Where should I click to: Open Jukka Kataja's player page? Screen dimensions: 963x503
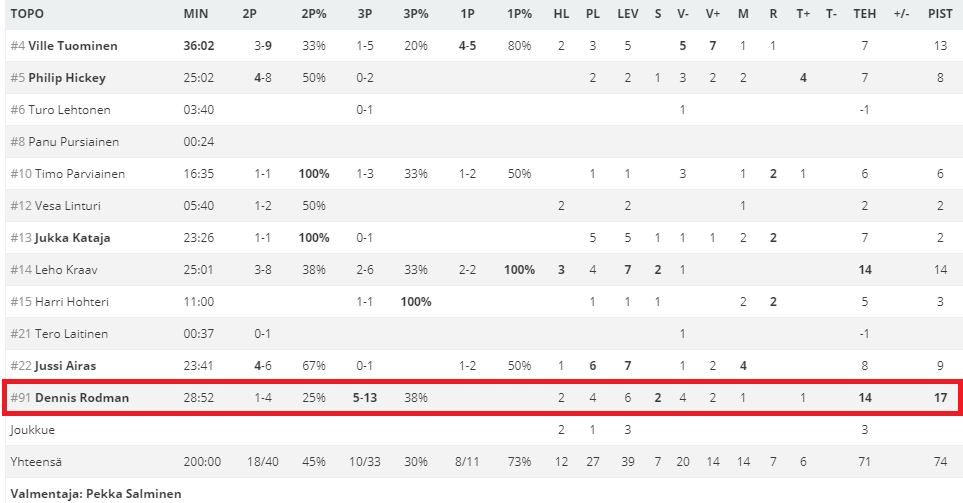(x=72, y=238)
